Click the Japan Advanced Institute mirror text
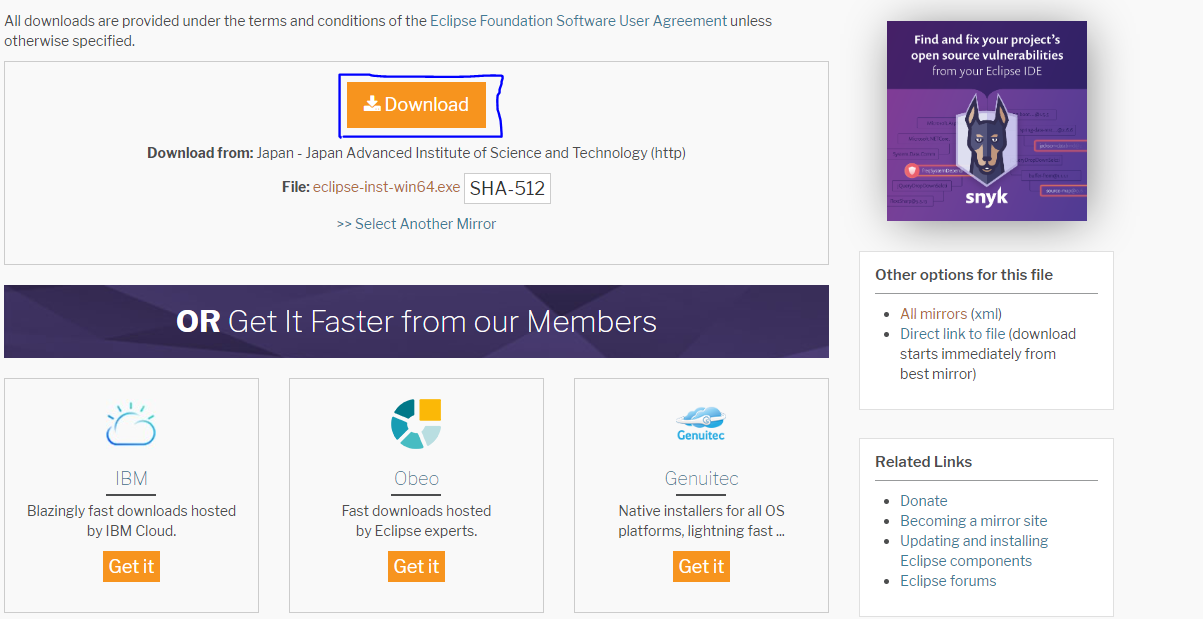The image size is (1203, 619). (x=471, y=153)
